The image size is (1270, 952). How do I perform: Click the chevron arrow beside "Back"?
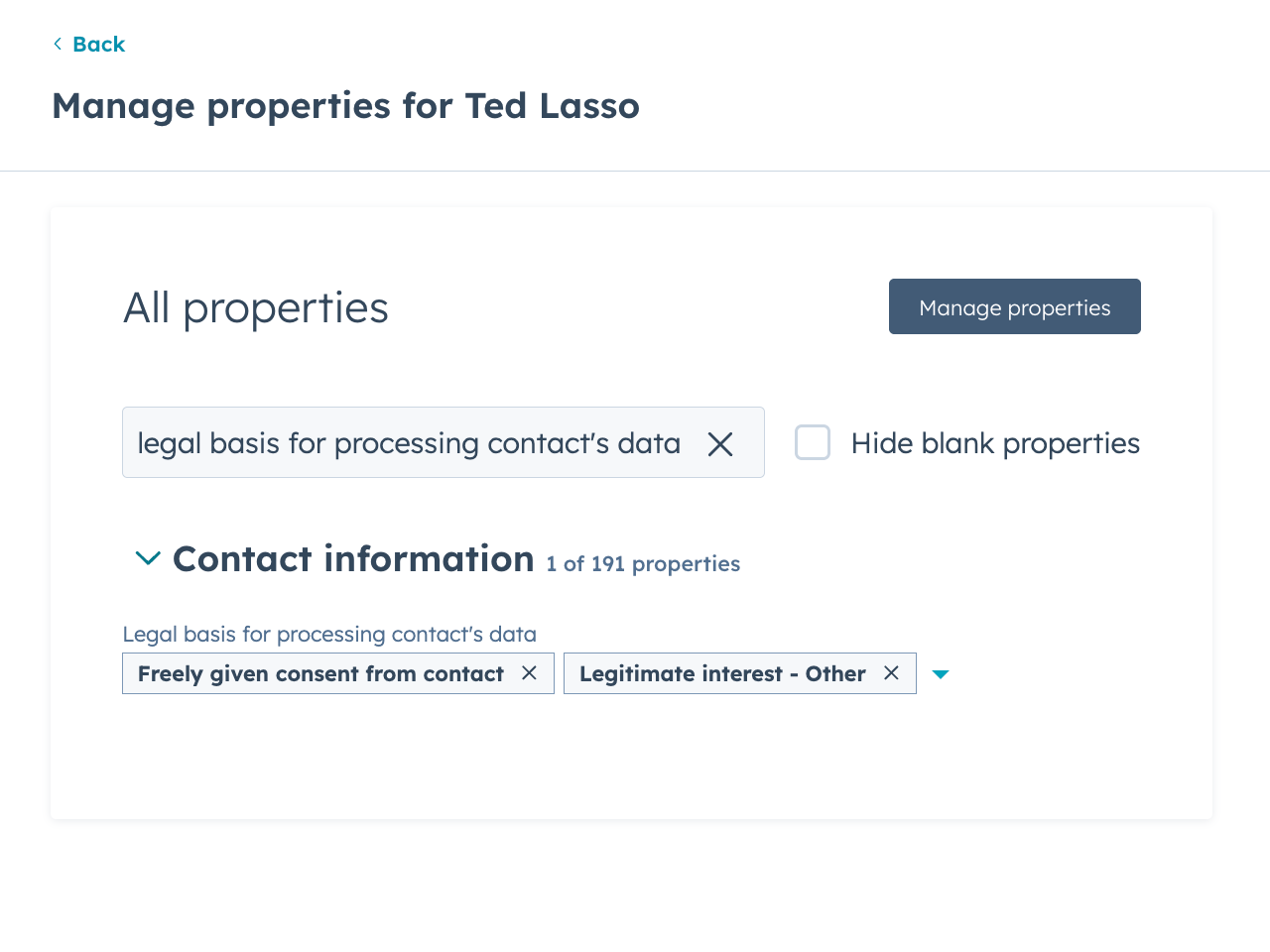[57, 44]
